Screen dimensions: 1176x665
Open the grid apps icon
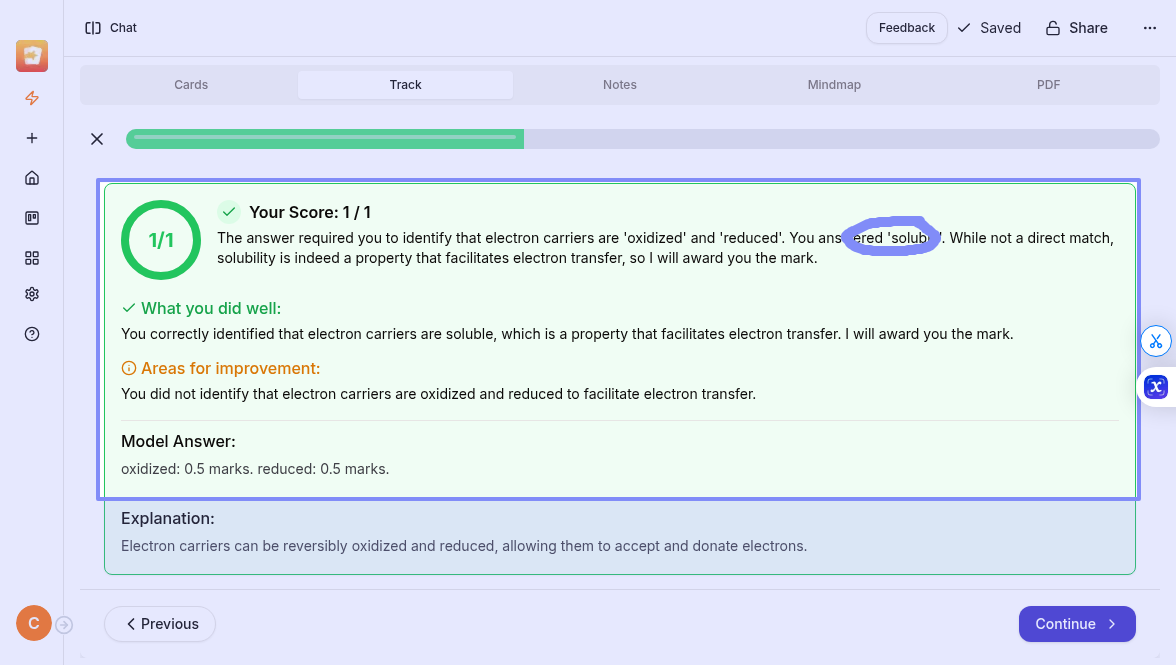tap(32, 258)
